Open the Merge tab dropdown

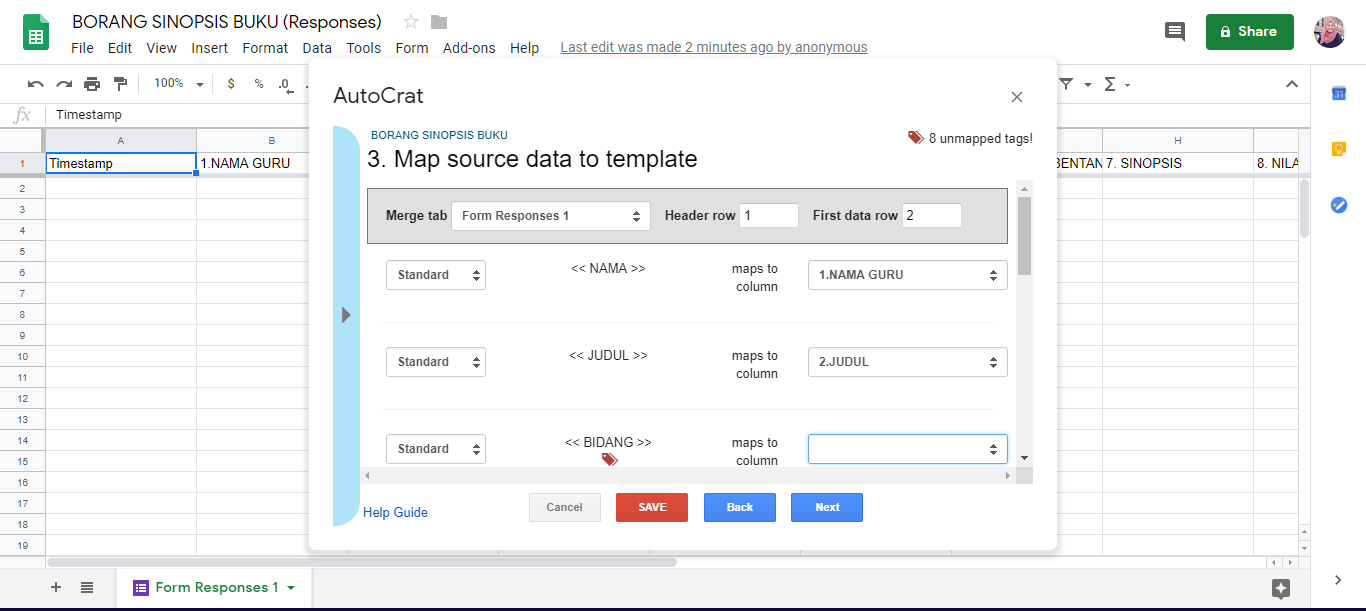point(551,216)
